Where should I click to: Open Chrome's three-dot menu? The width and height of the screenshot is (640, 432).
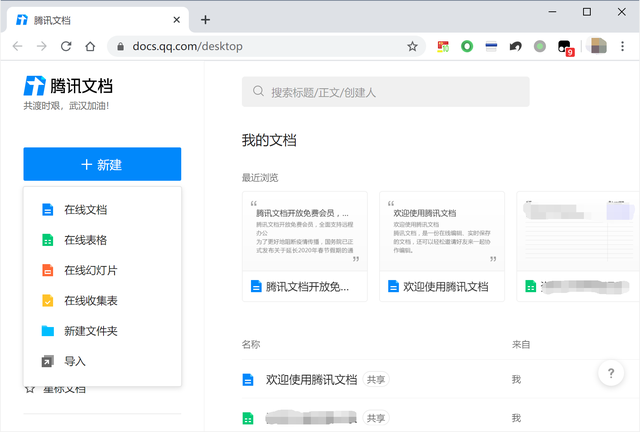pos(623,46)
